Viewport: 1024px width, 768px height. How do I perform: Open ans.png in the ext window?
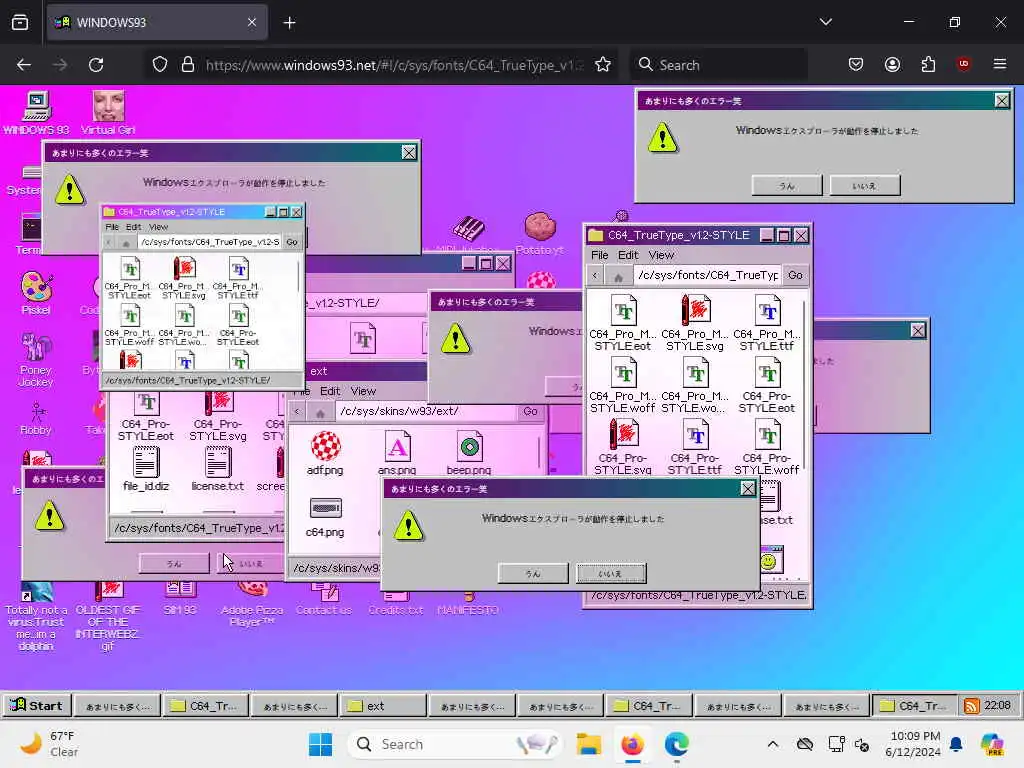point(397,453)
